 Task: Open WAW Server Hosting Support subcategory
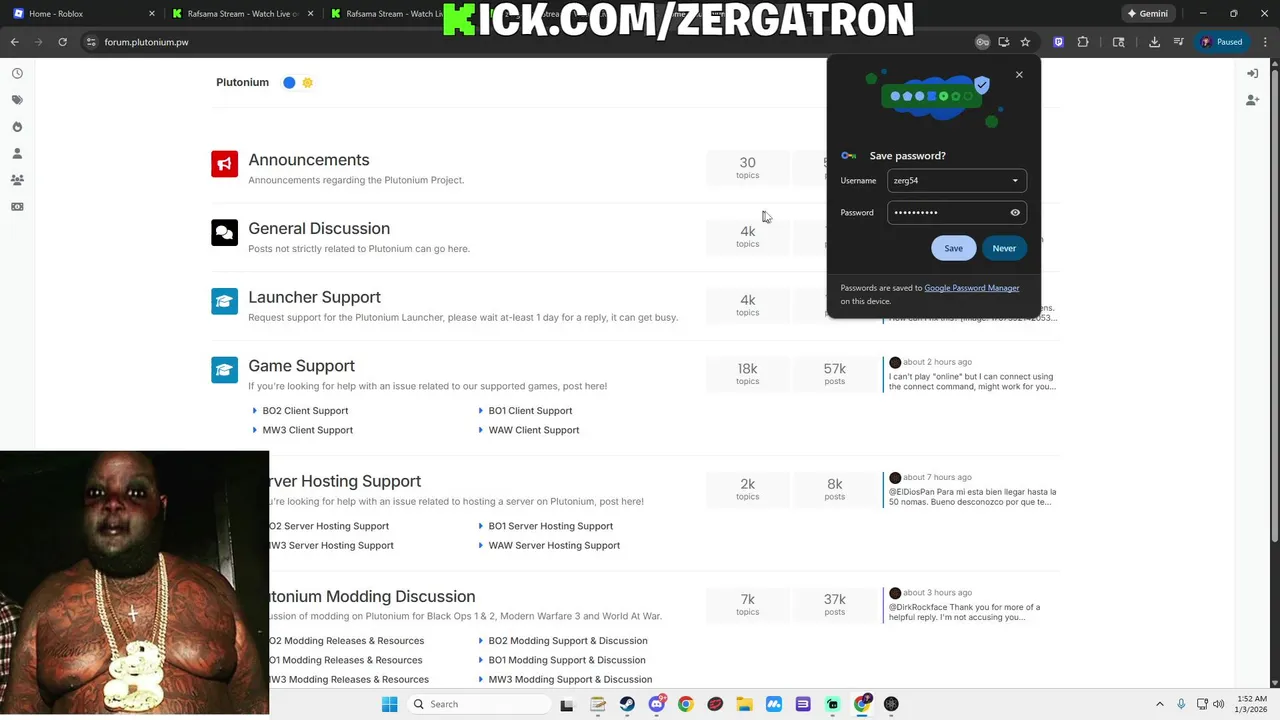click(554, 545)
